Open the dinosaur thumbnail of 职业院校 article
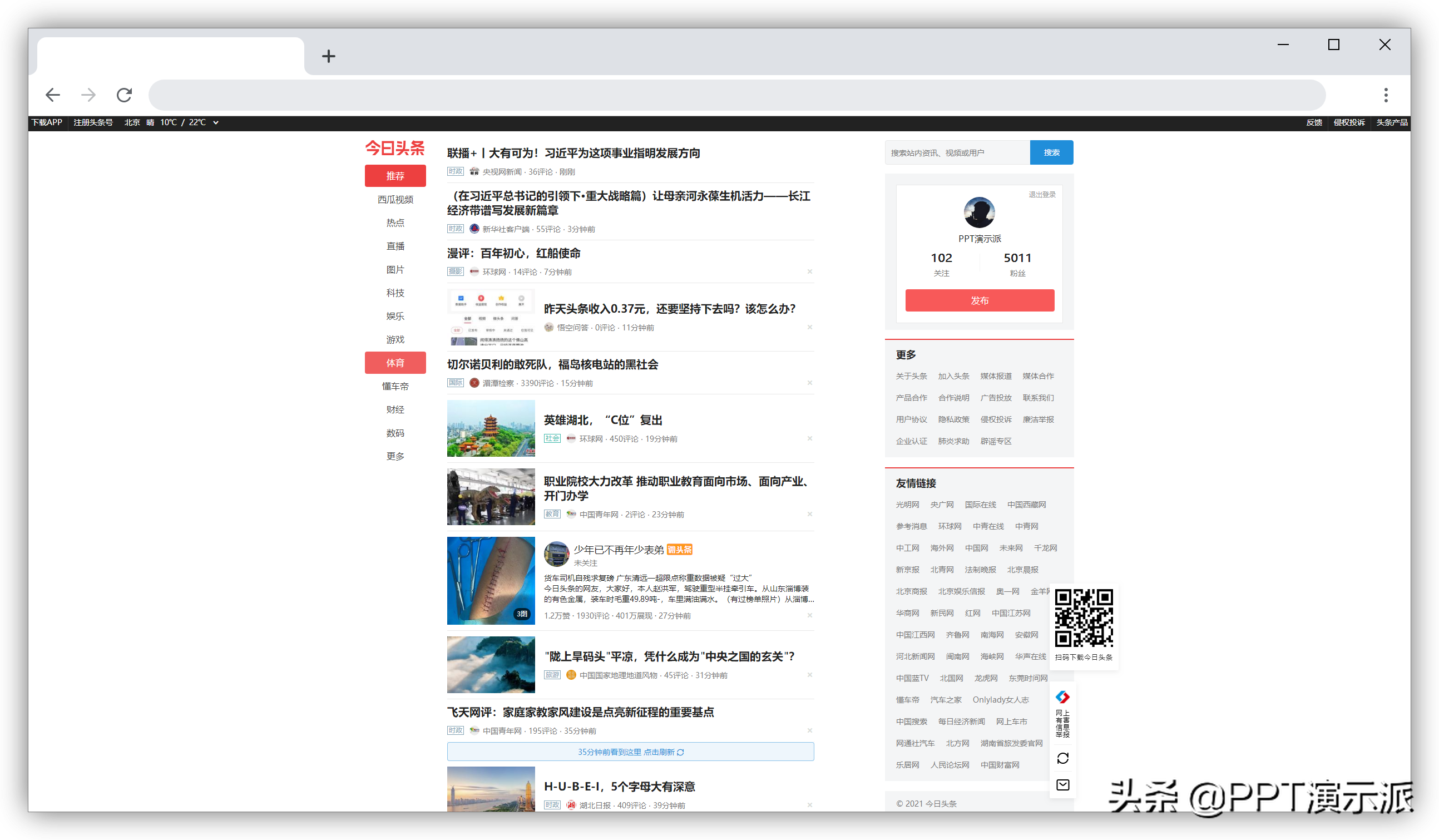 (x=491, y=497)
